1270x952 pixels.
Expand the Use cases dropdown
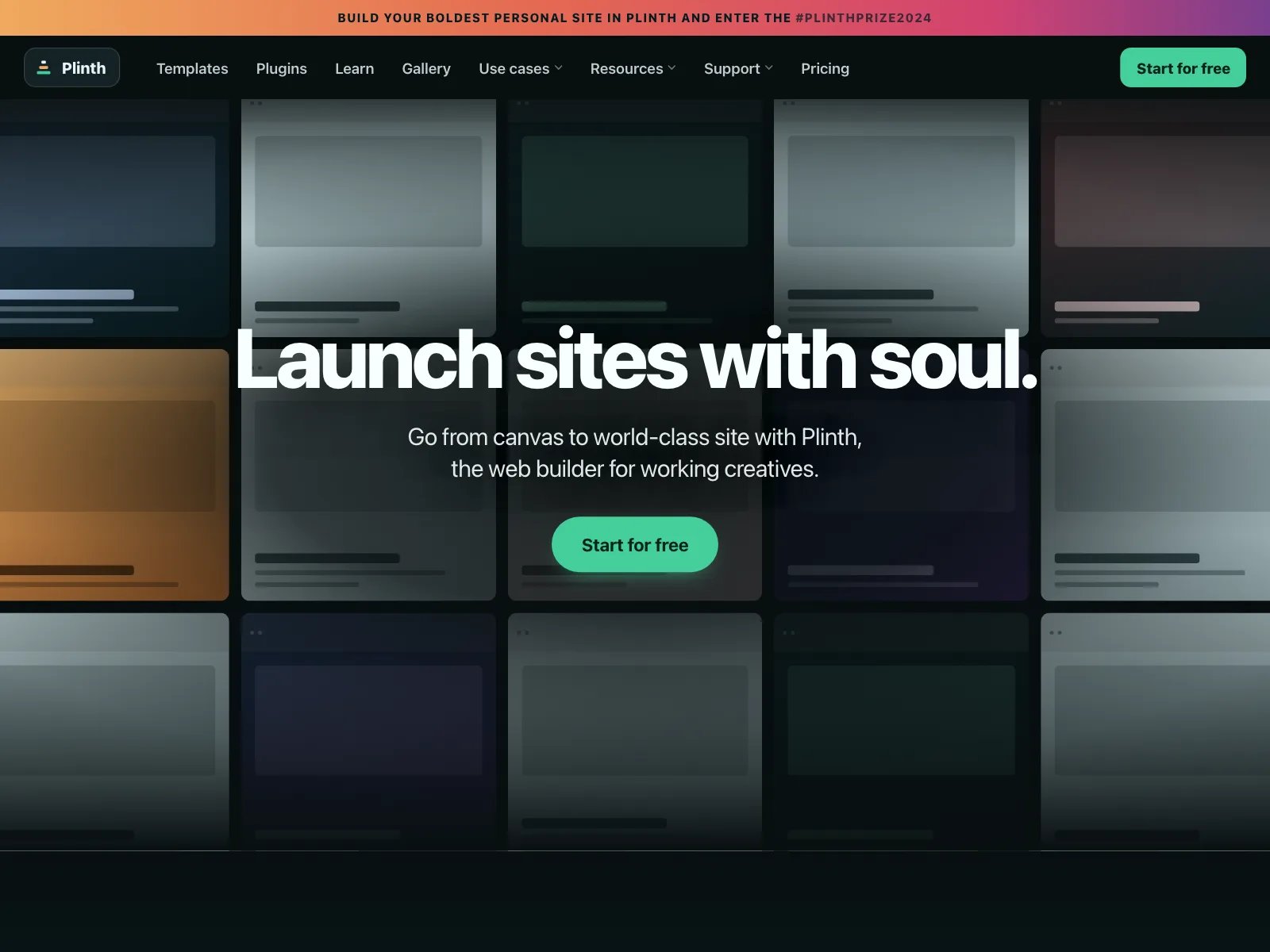tap(521, 68)
